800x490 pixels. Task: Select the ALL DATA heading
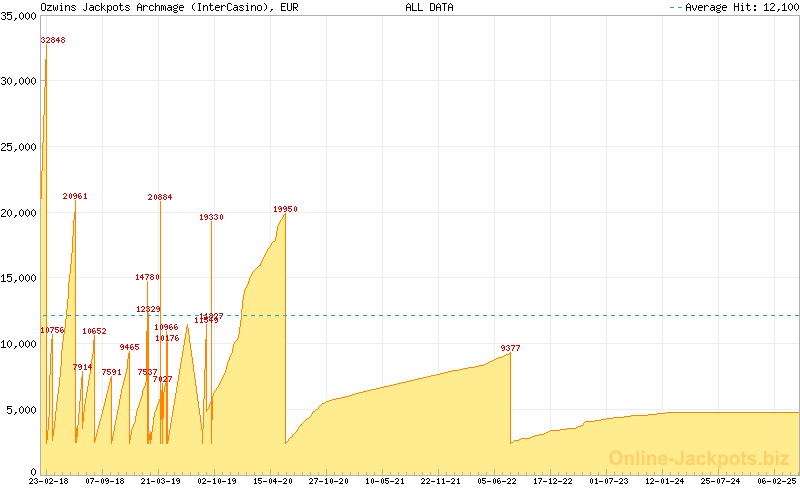point(429,7)
